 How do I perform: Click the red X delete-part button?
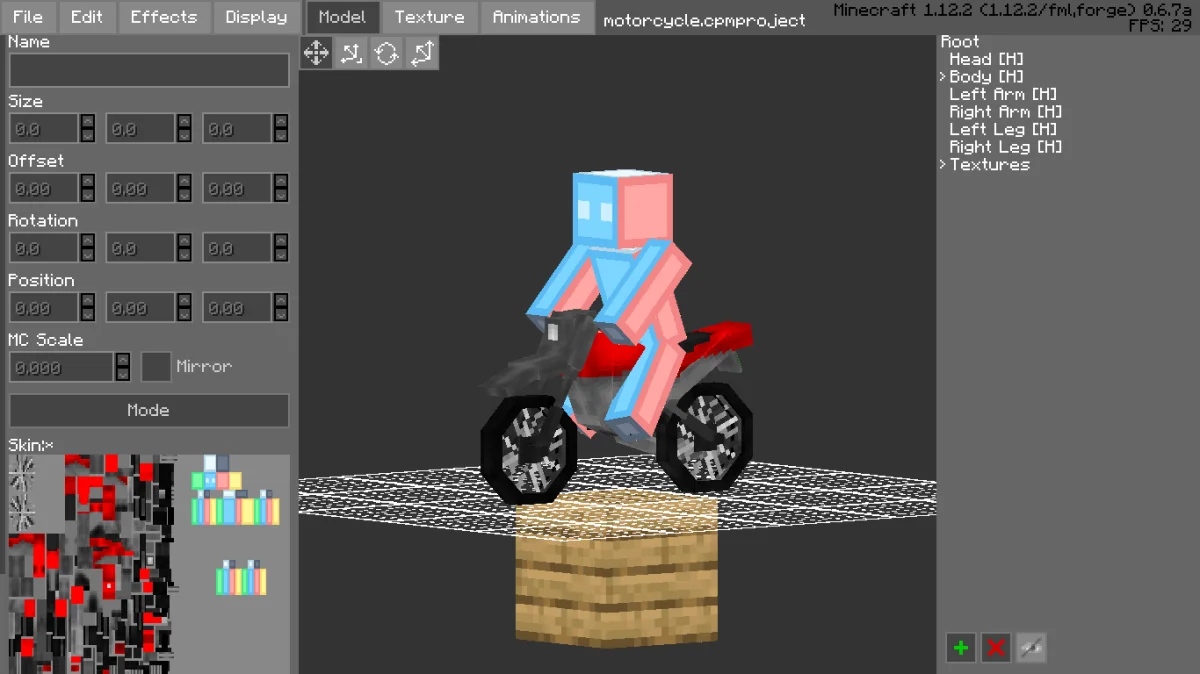click(996, 648)
